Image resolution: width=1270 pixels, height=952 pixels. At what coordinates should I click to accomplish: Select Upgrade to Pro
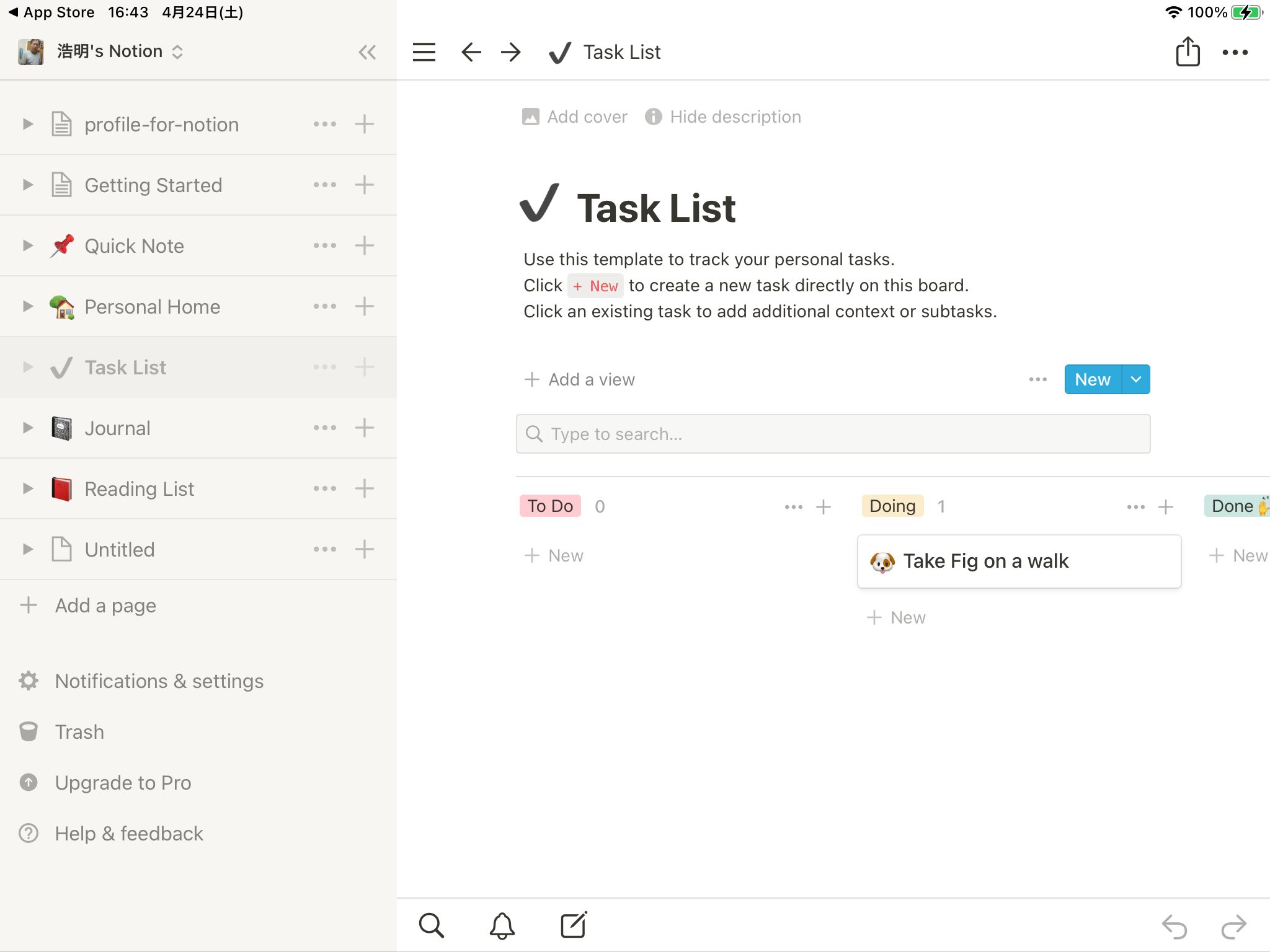tap(105, 783)
